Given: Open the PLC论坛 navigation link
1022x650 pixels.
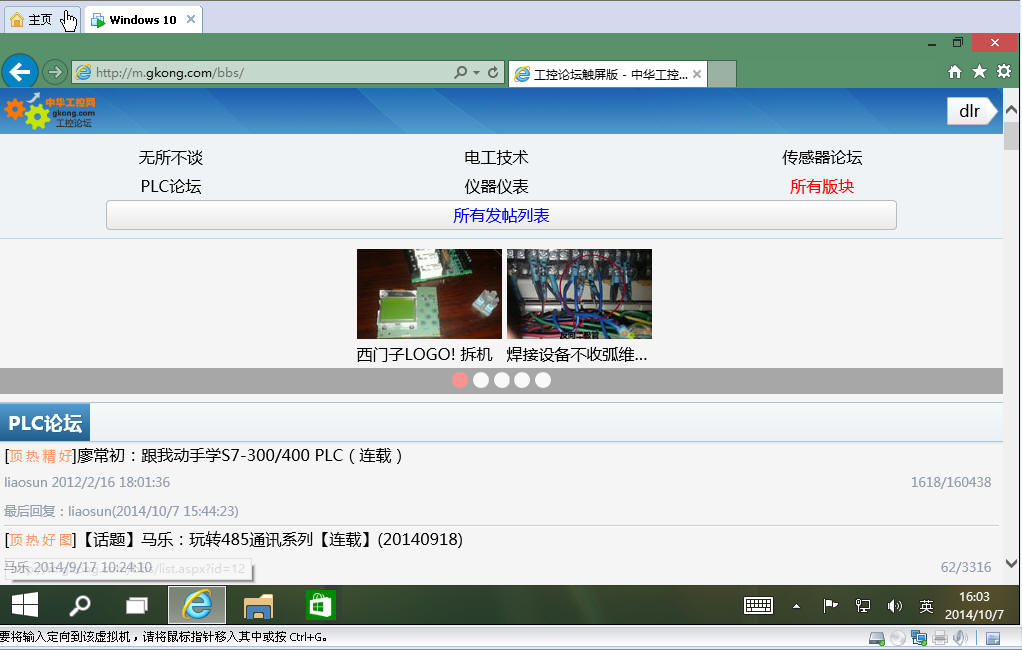Looking at the screenshot, I should click(171, 186).
